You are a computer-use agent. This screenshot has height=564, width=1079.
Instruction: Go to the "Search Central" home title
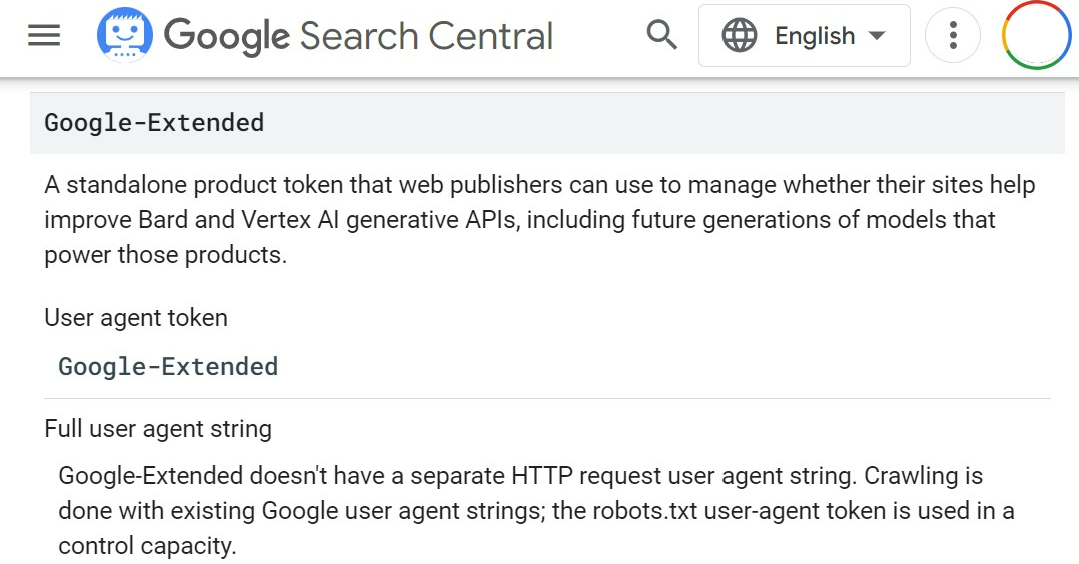click(x=426, y=36)
